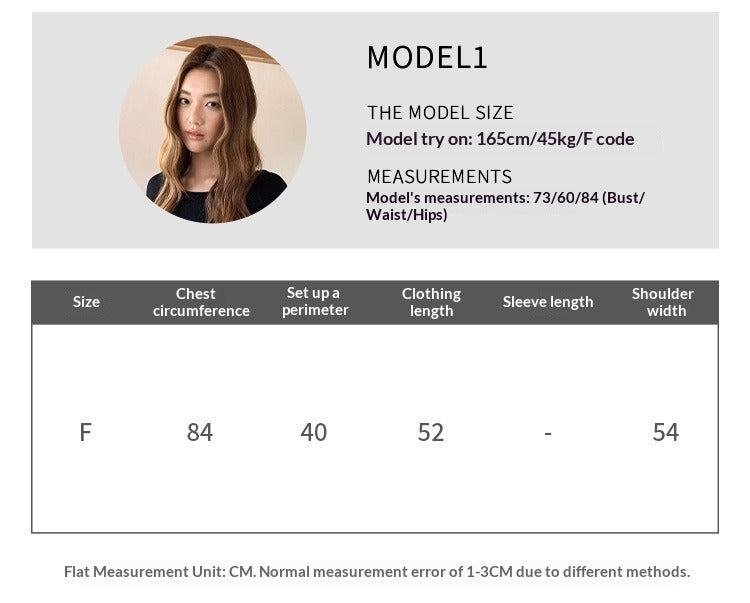Select the Chest circumference column header

(x=200, y=302)
